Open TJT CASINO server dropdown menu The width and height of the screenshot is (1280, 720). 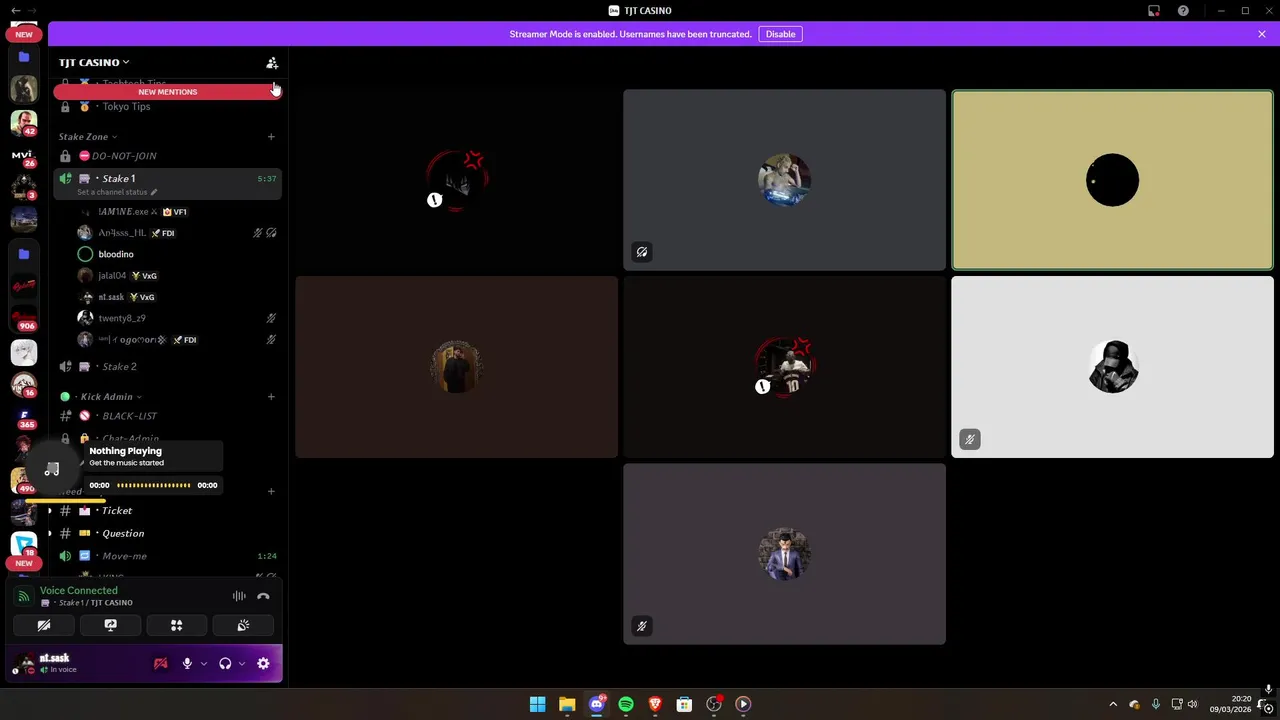[94, 62]
